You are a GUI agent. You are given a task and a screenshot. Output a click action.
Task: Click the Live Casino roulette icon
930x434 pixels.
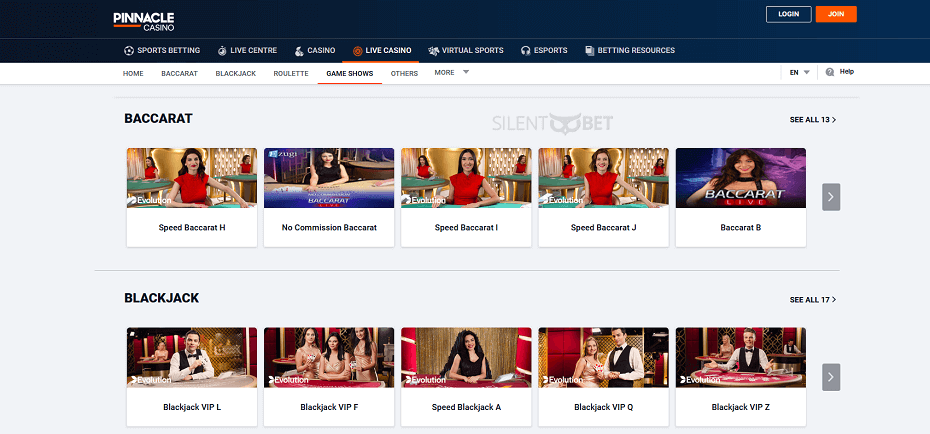click(357, 50)
